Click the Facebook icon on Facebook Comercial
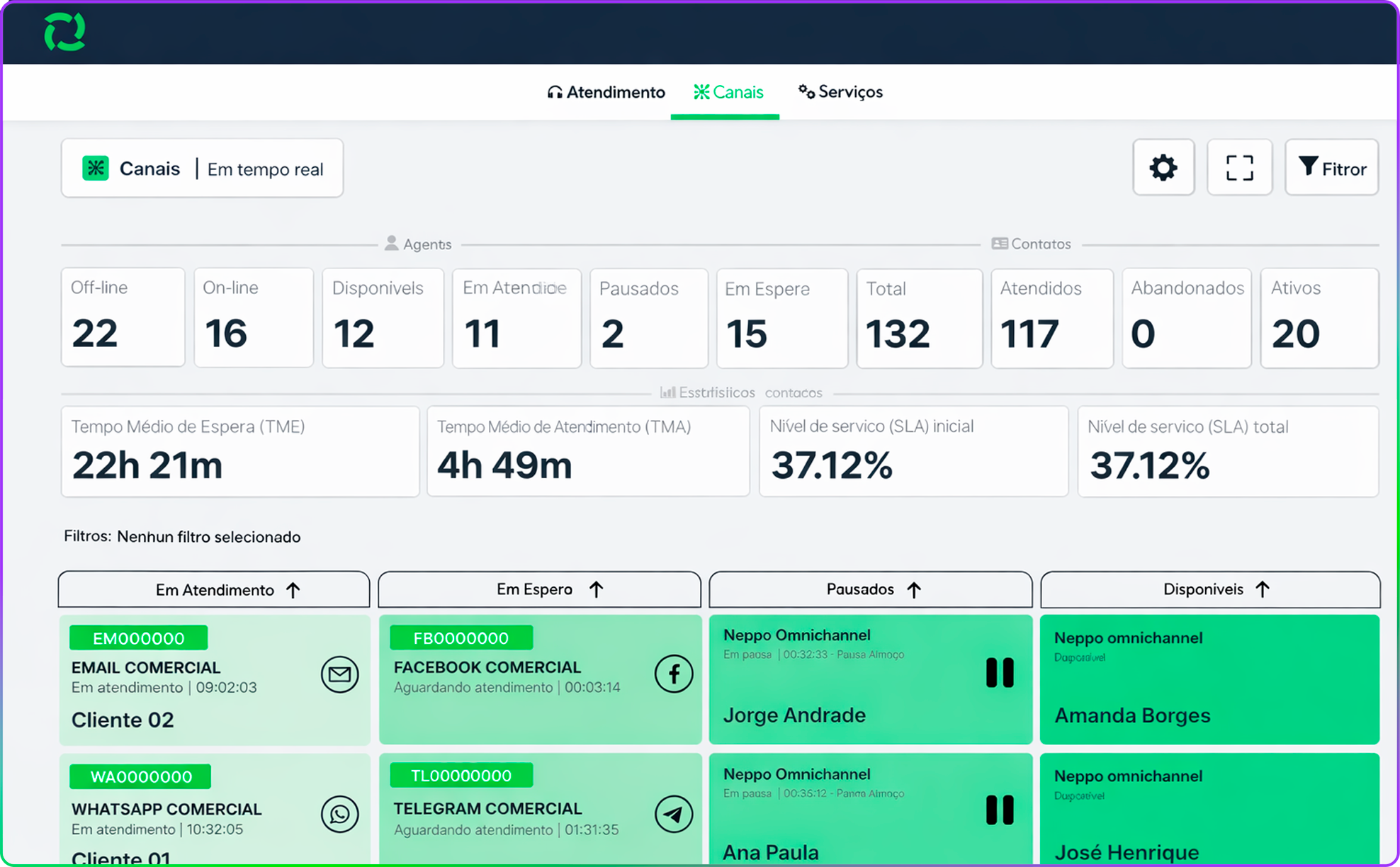This screenshot has width=1400, height=867. [x=673, y=674]
